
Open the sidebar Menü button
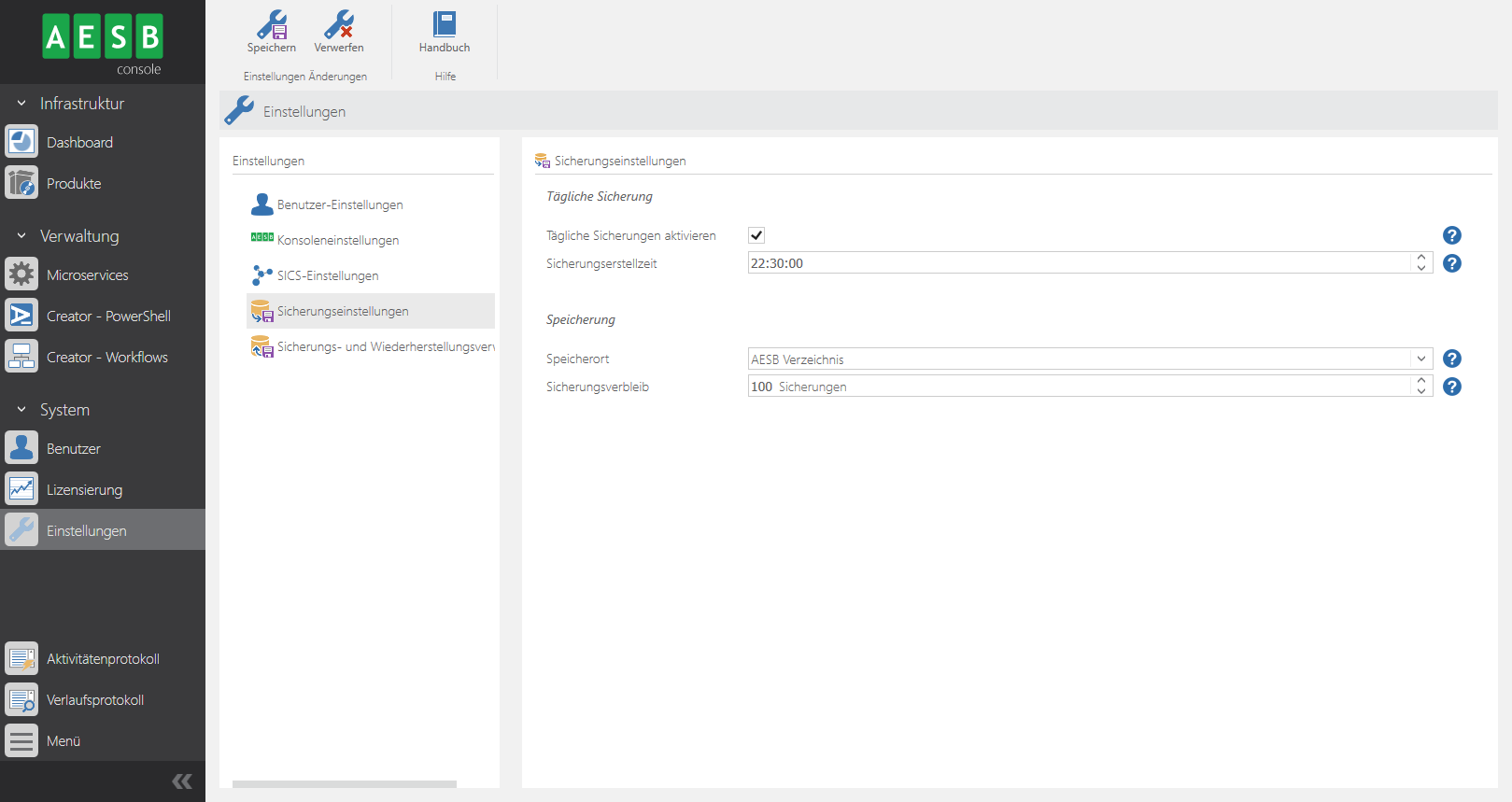63,741
